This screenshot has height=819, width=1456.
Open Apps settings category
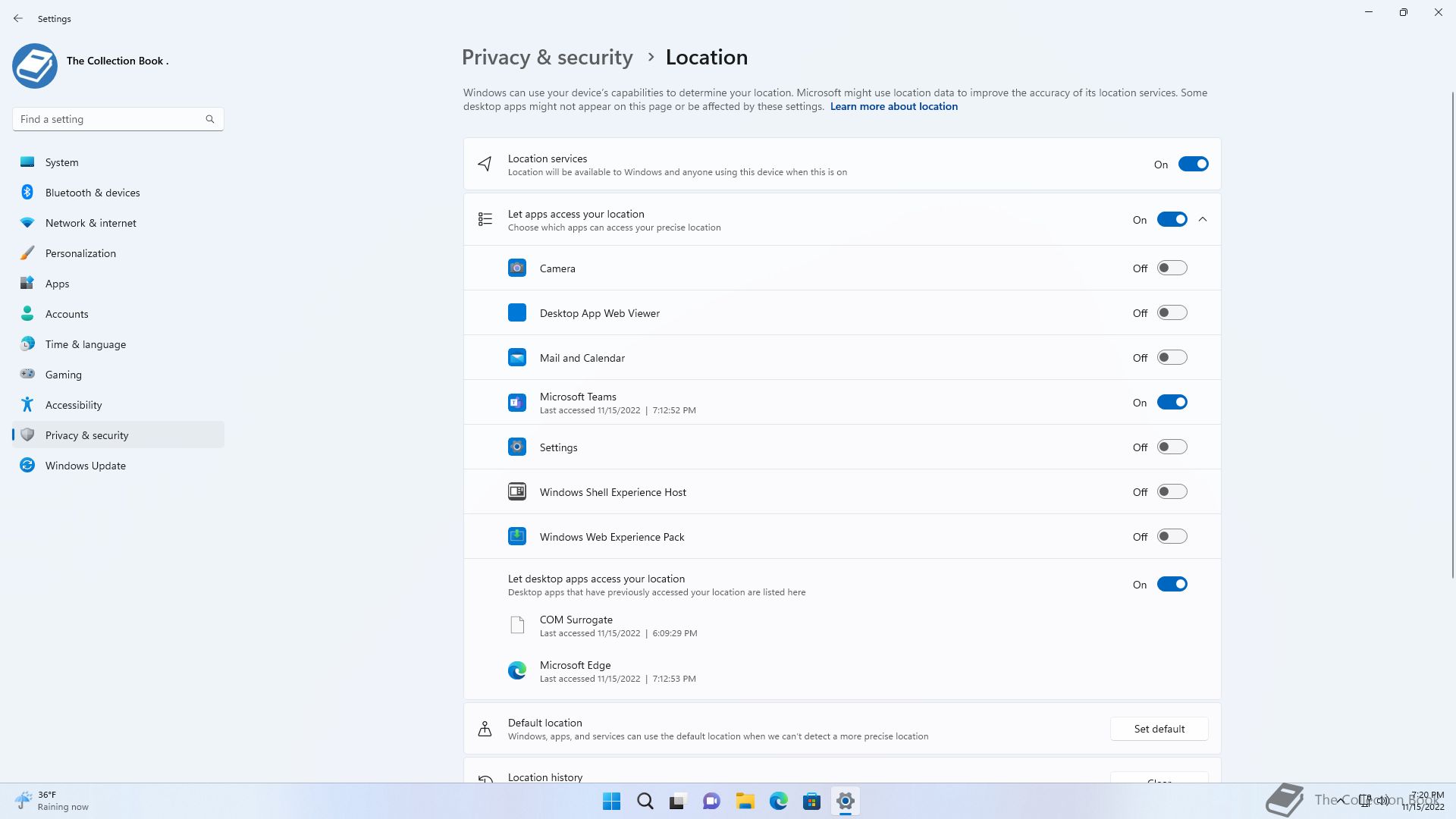click(x=118, y=284)
